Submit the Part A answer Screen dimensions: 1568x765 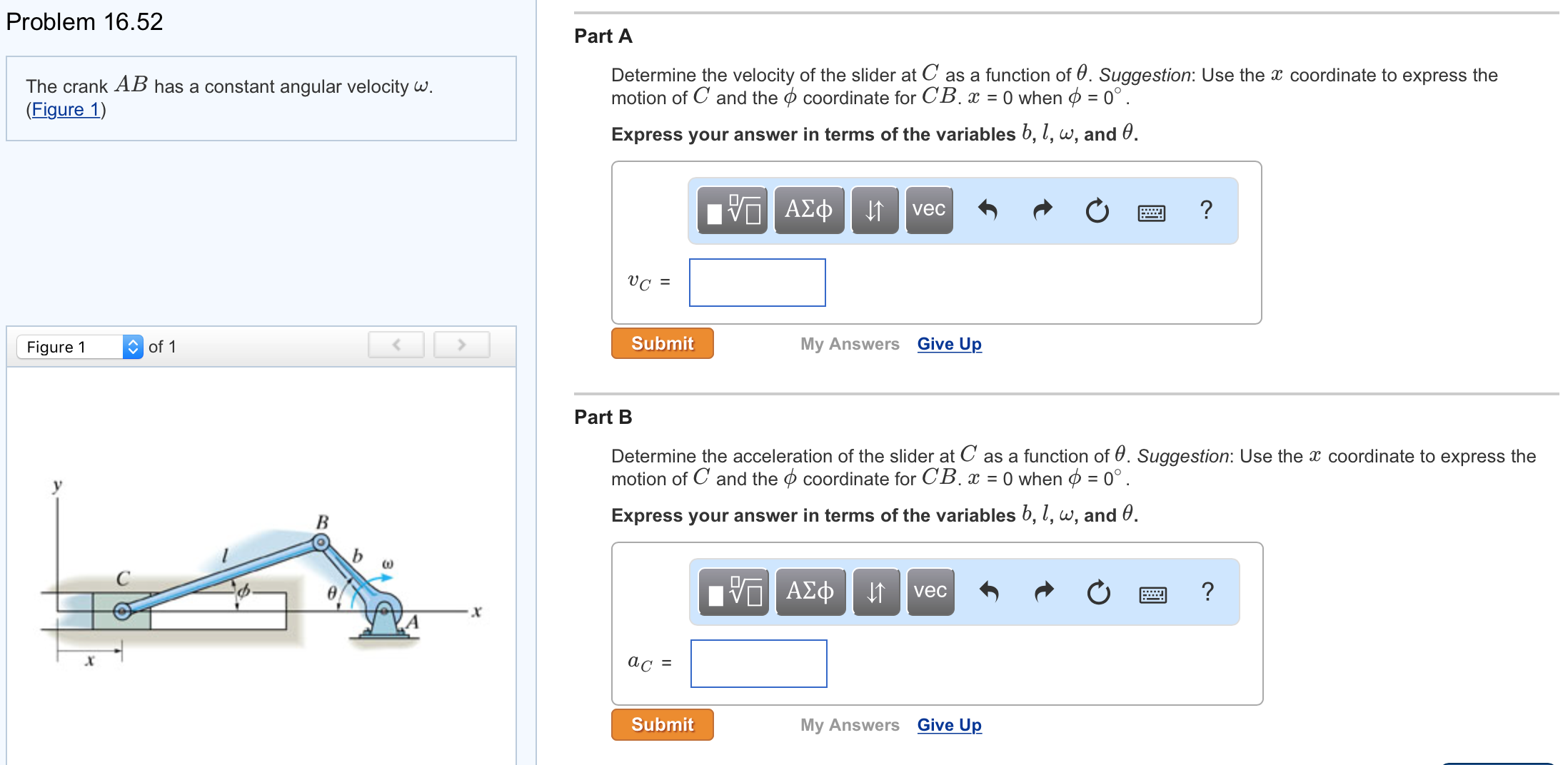point(661,343)
